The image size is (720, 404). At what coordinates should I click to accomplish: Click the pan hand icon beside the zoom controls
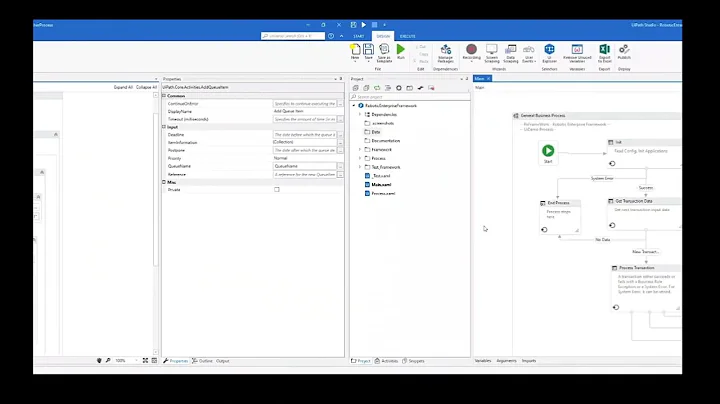99,361
